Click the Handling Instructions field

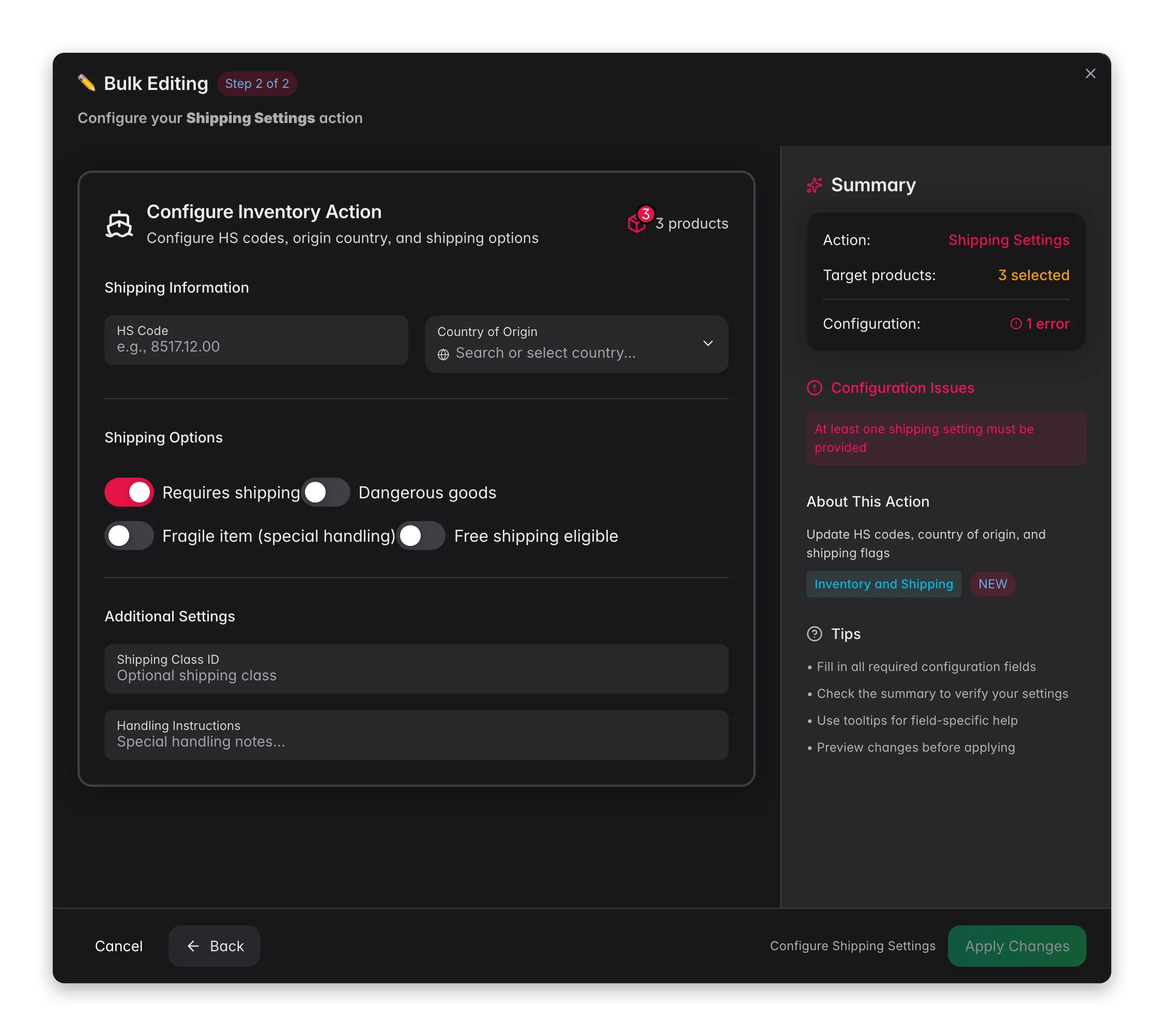click(416, 735)
